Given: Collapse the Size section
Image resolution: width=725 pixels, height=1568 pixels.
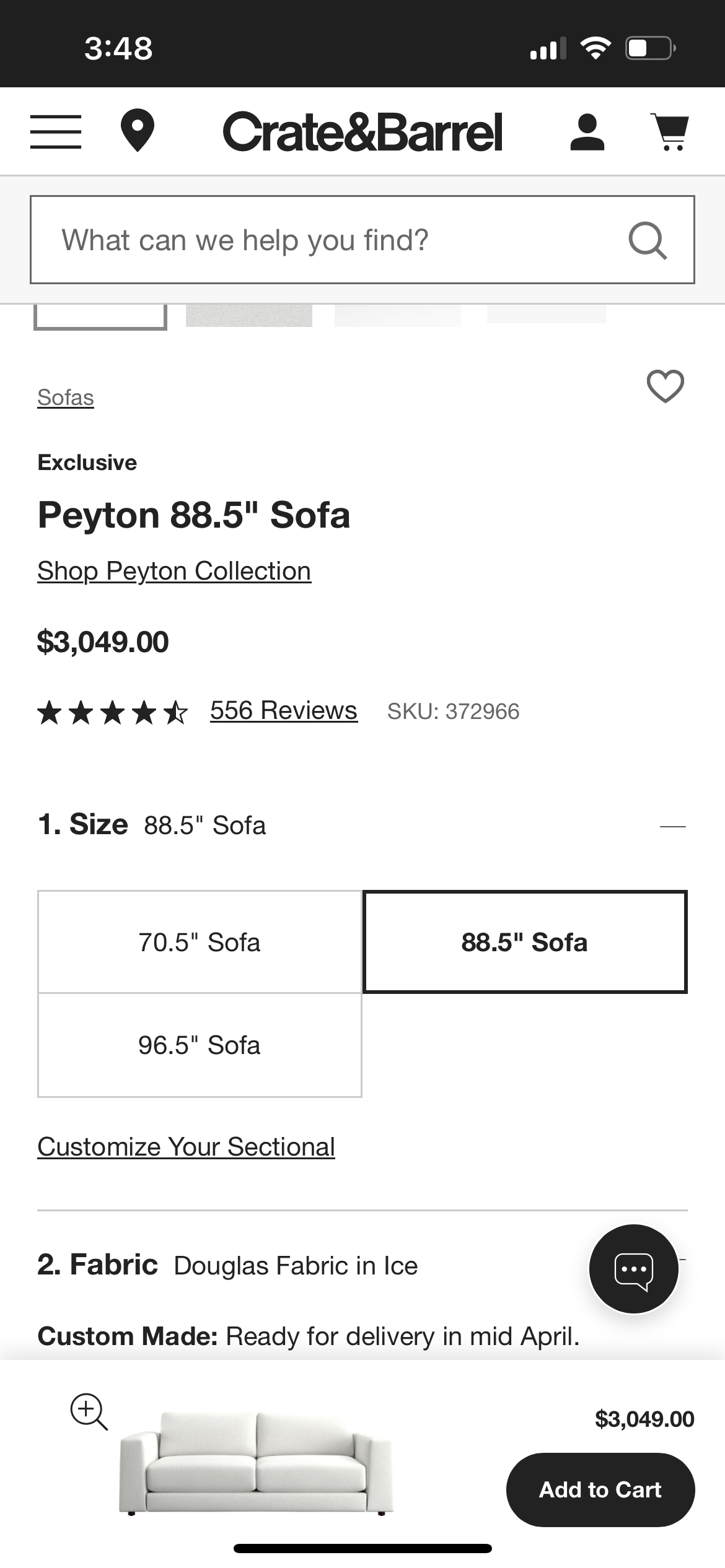Looking at the screenshot, I should tap(673, 826).
